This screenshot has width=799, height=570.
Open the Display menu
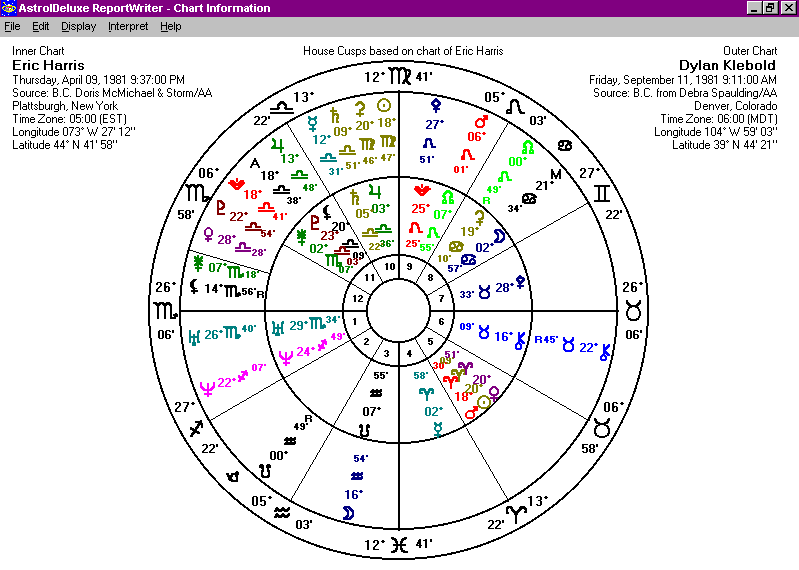pos(78,26)
